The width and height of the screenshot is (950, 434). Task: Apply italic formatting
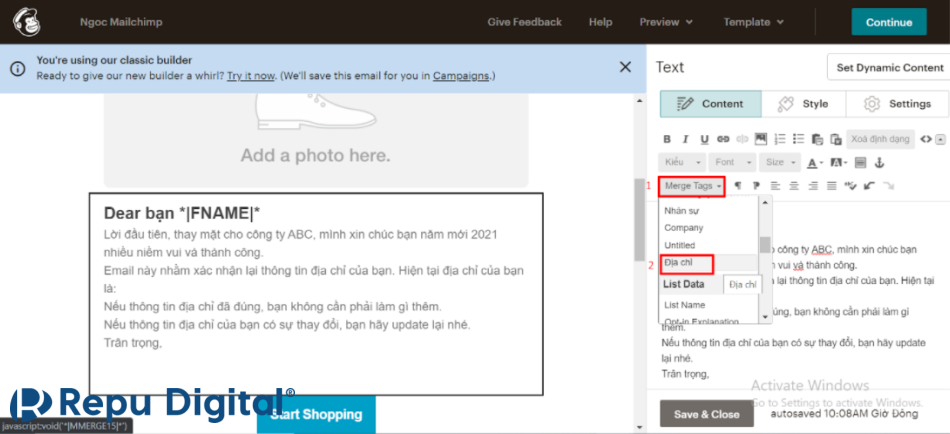pos(686,139)
